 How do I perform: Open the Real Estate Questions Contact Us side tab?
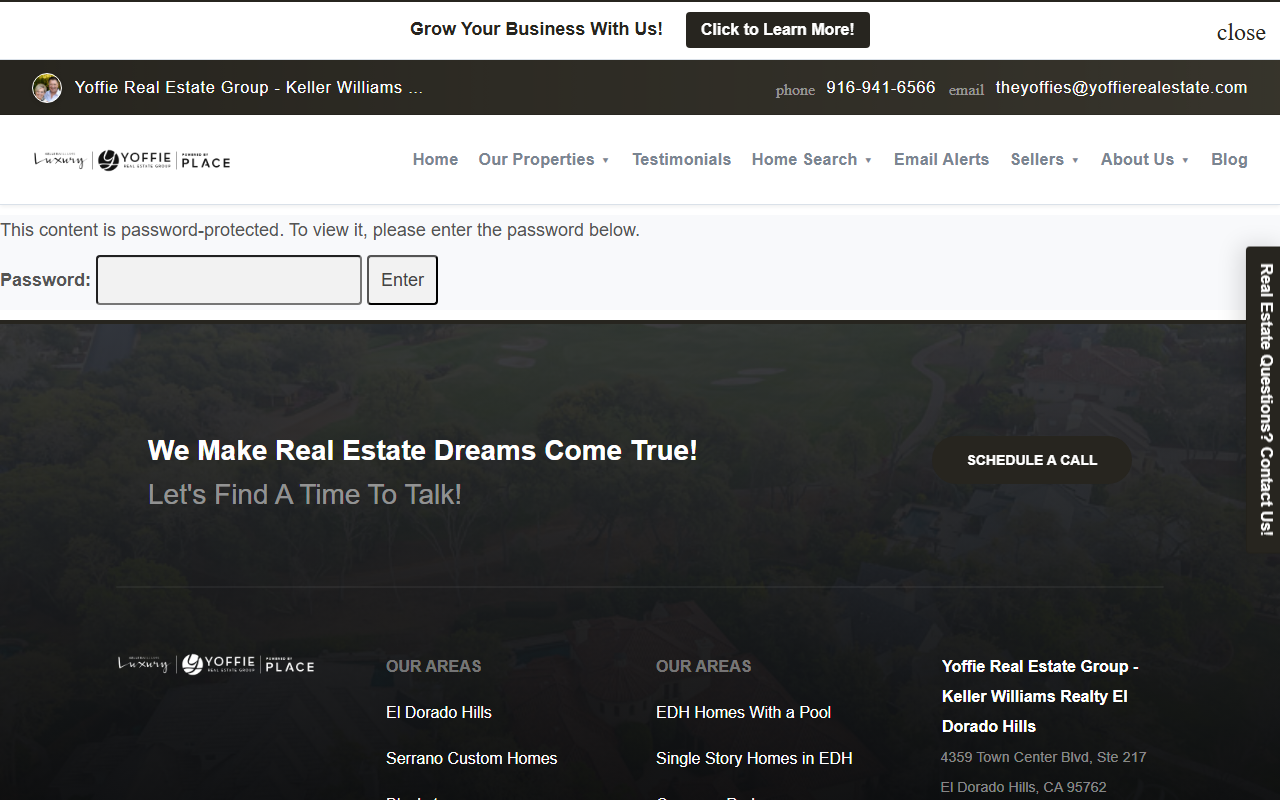point(1265,400)
